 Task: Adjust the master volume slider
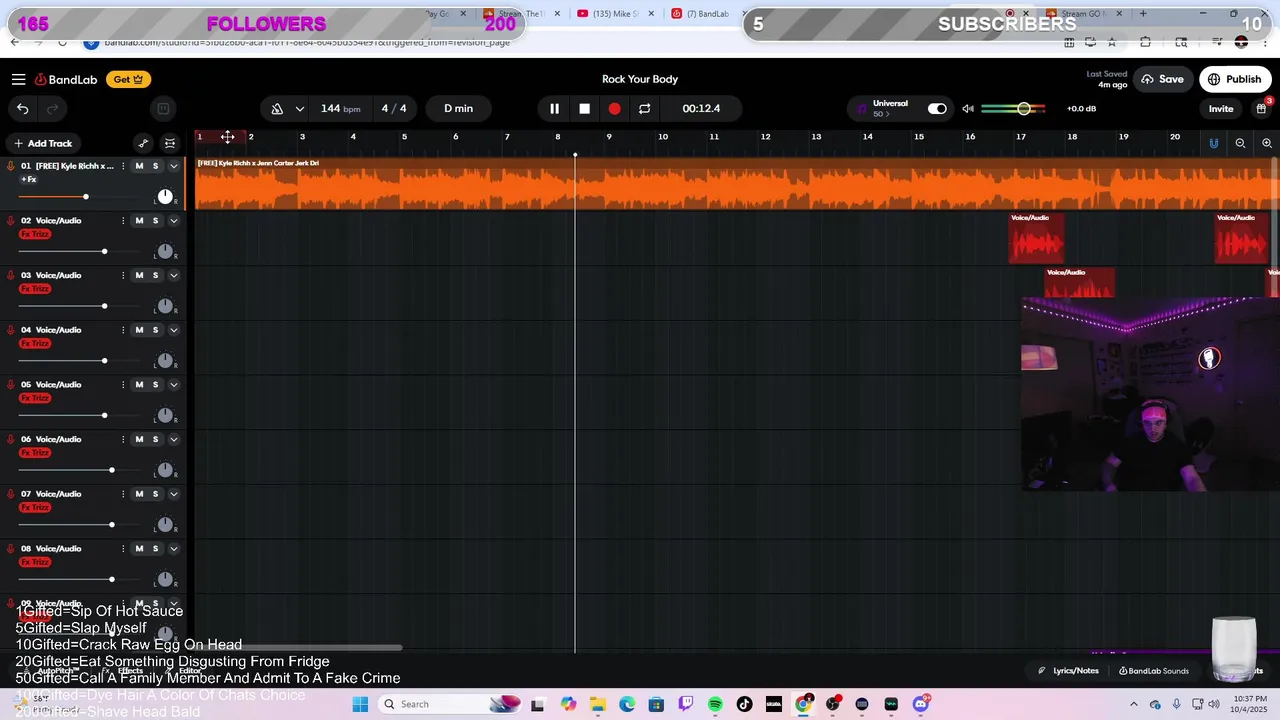(x=1013, y=108)
